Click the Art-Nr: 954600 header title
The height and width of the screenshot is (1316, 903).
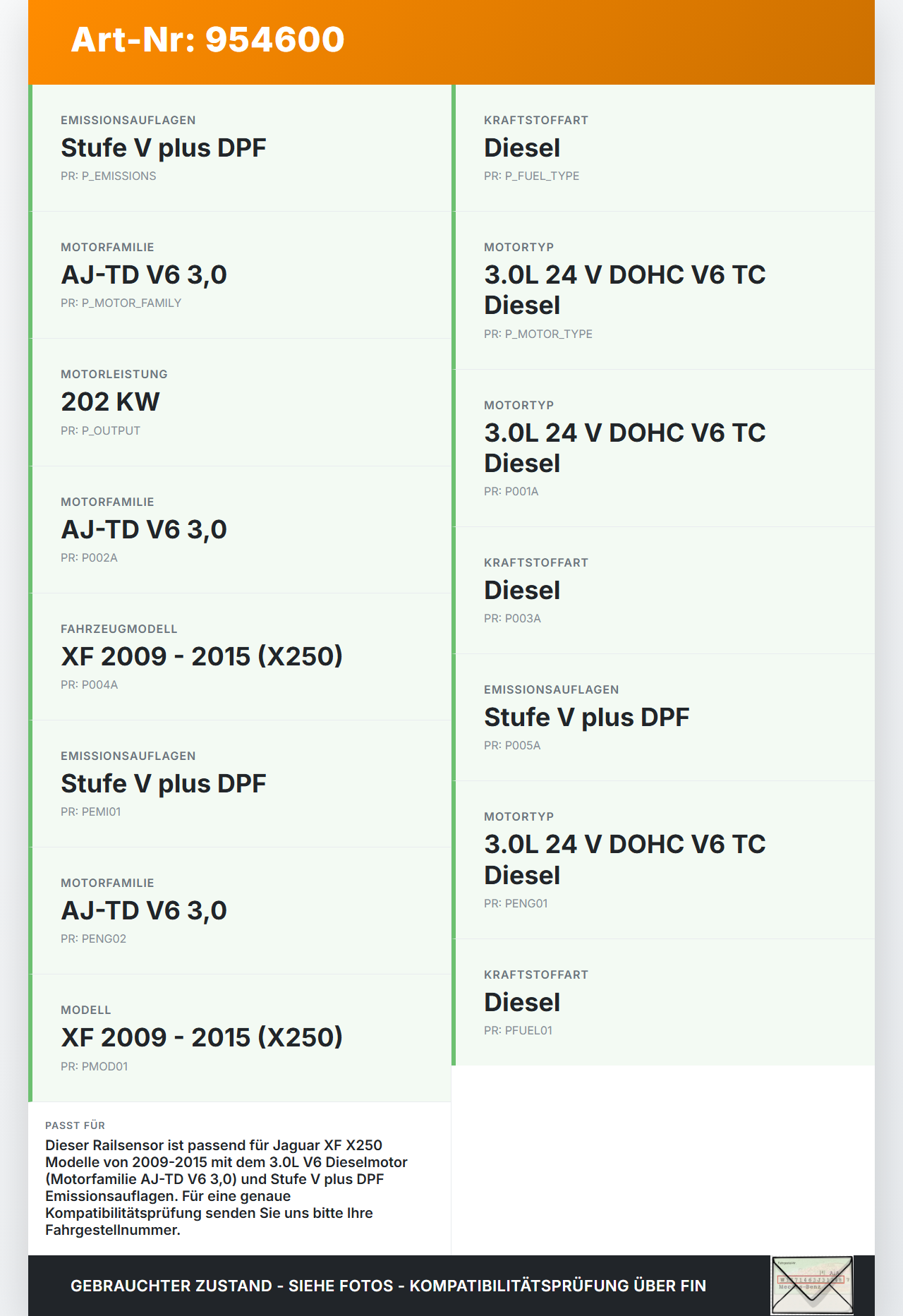[207, 40]
